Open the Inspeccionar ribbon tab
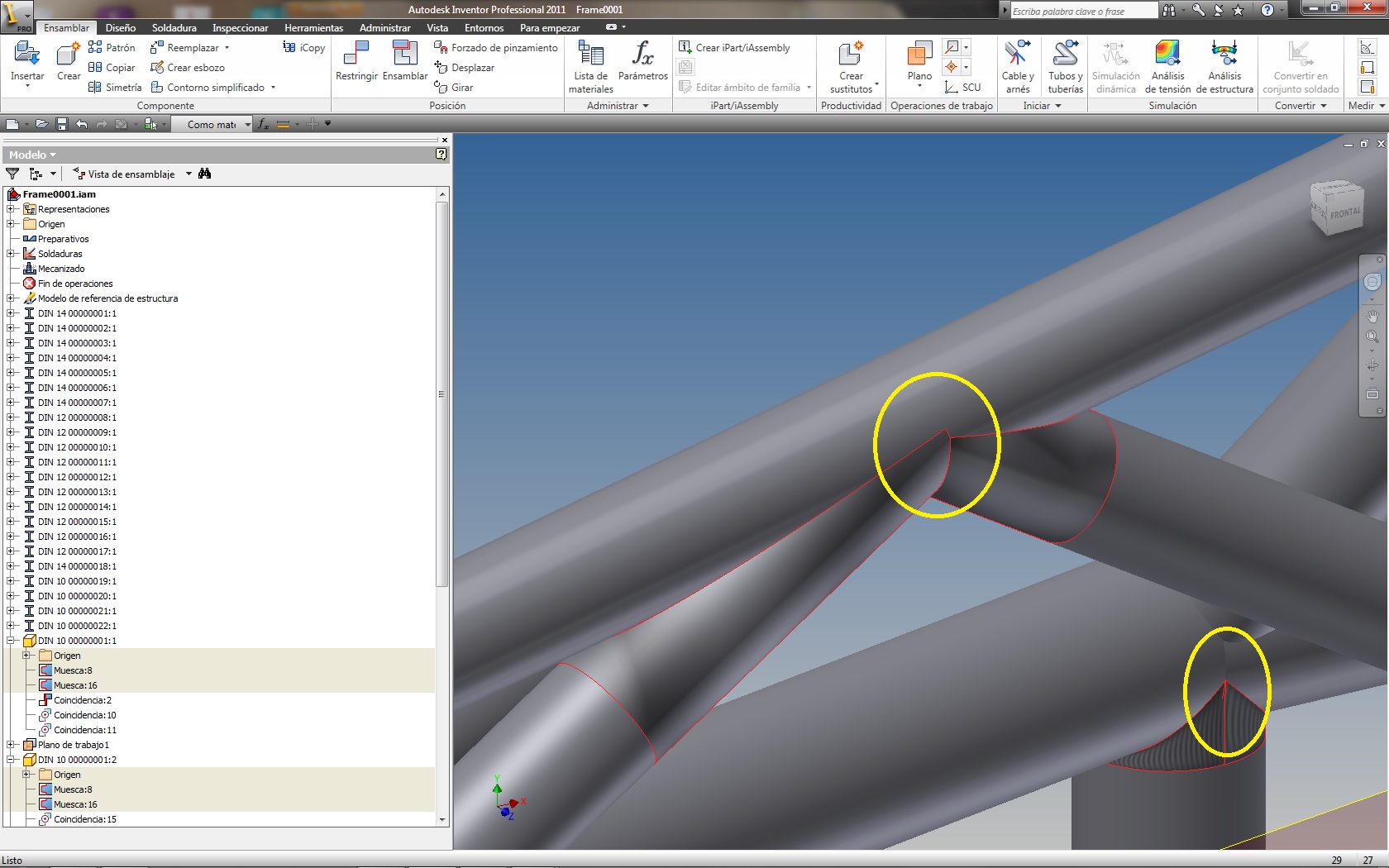Screen dimensions: 1389x868 click(x=241, y=27)
